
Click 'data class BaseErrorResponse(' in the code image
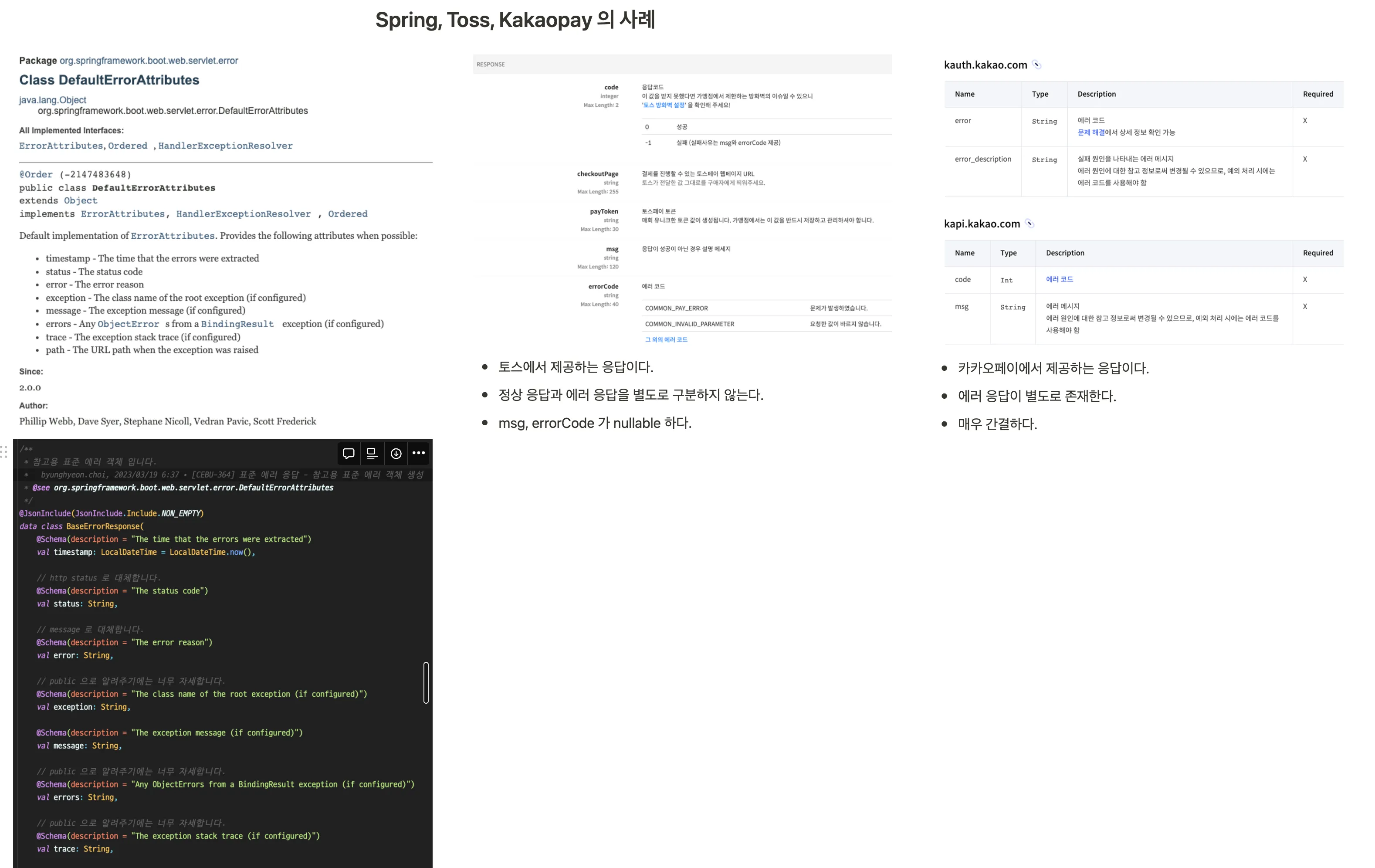click(x=81, y=526)
